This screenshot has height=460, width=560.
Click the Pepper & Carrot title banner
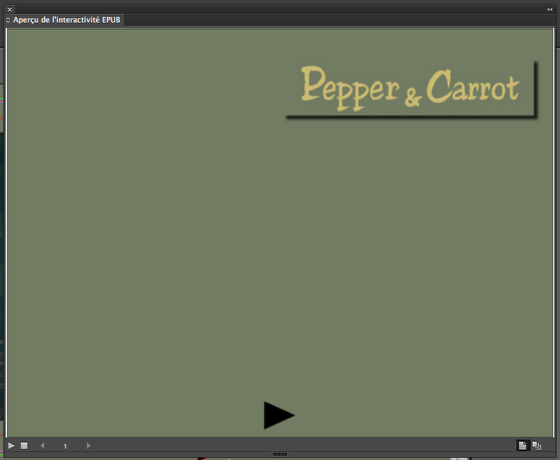coord(411,89)
